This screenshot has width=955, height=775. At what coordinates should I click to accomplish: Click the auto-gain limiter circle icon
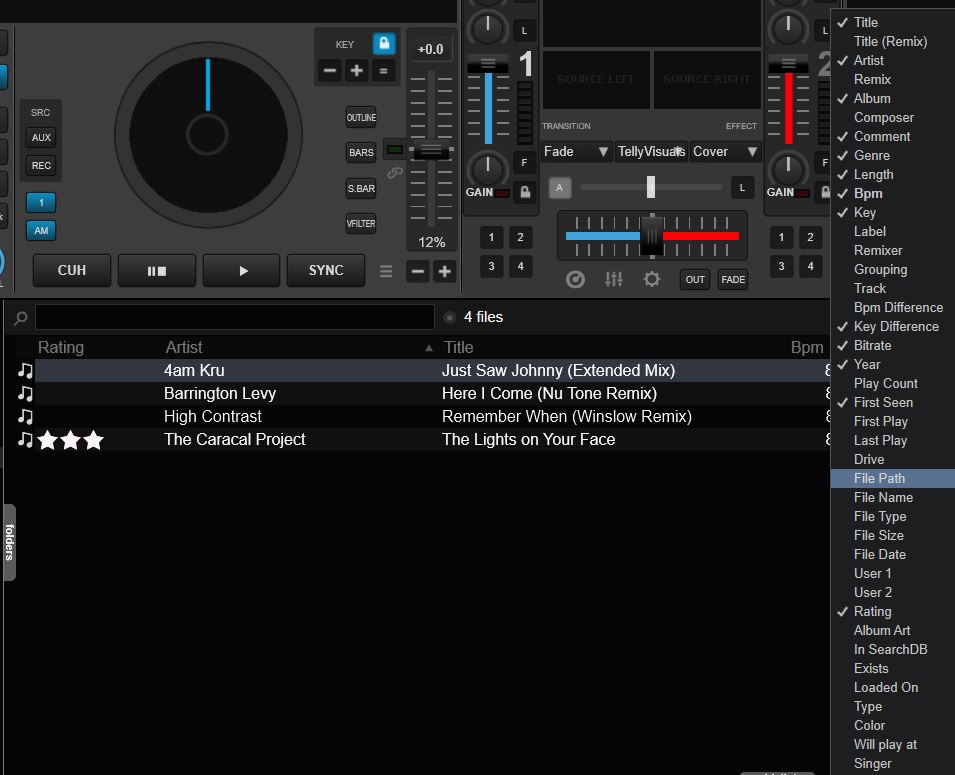point(575,280)
